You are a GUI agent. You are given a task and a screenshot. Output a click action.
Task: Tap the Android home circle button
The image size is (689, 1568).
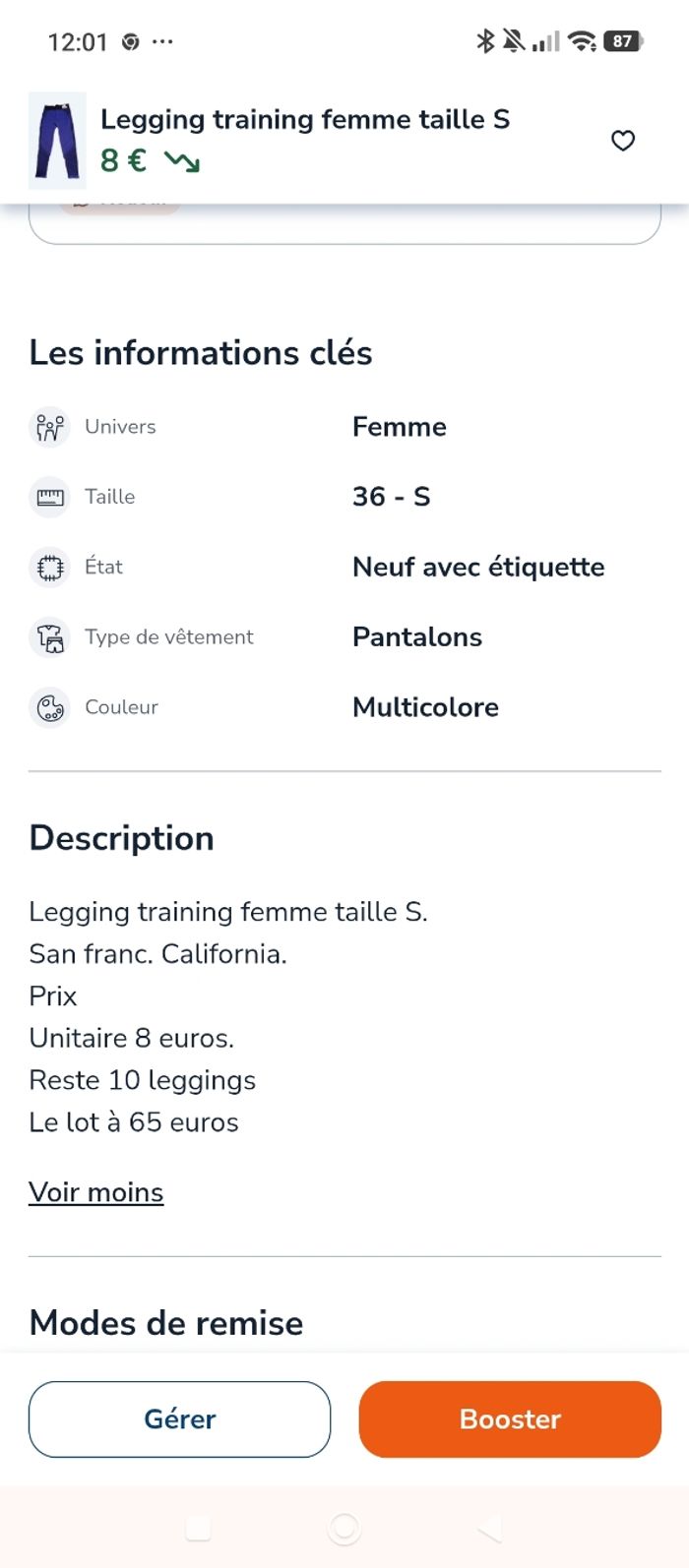344,1528
